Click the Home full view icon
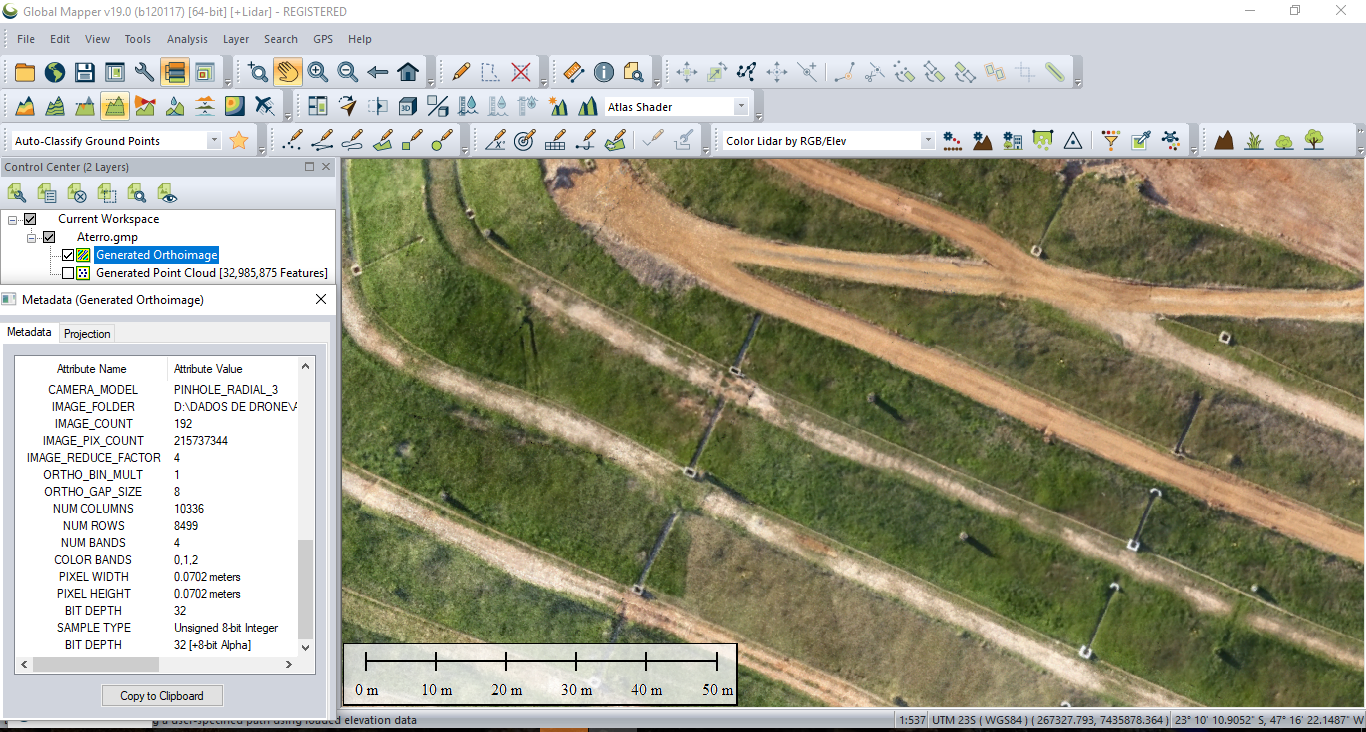 click(x=408, y=72)
